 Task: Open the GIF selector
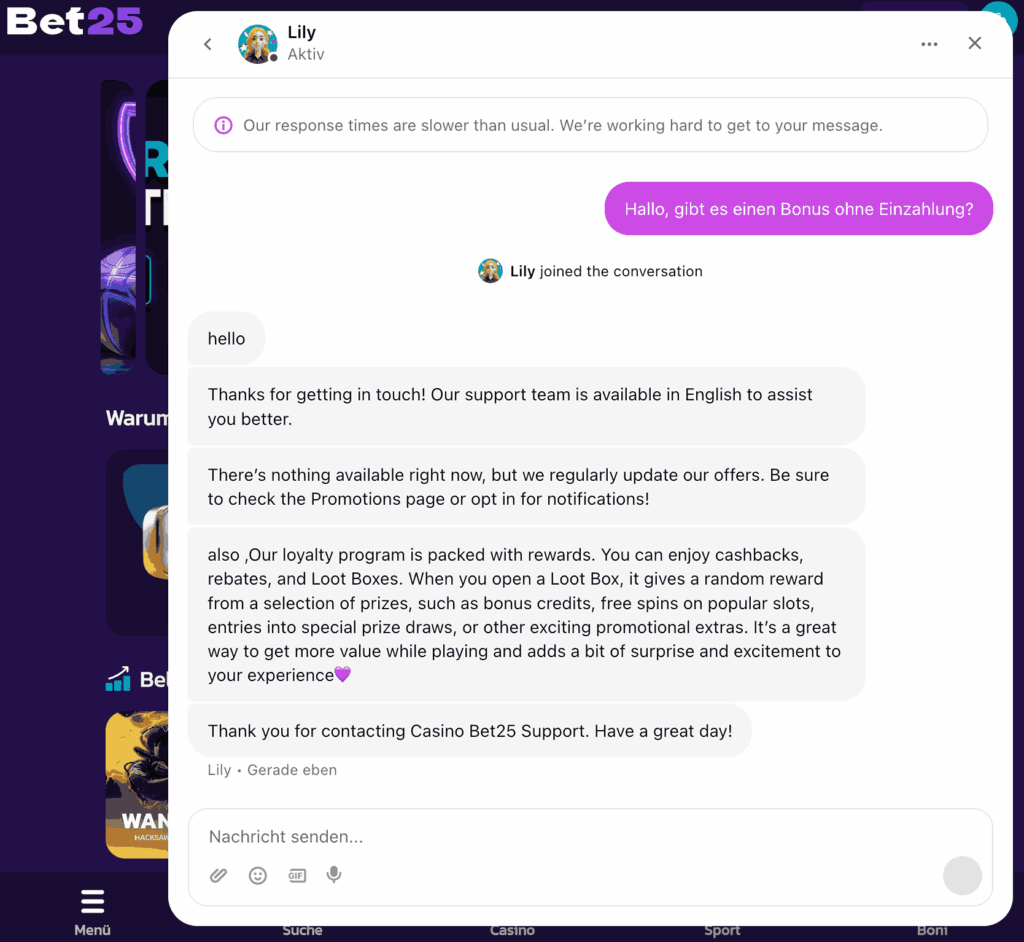tap(297, 875)
